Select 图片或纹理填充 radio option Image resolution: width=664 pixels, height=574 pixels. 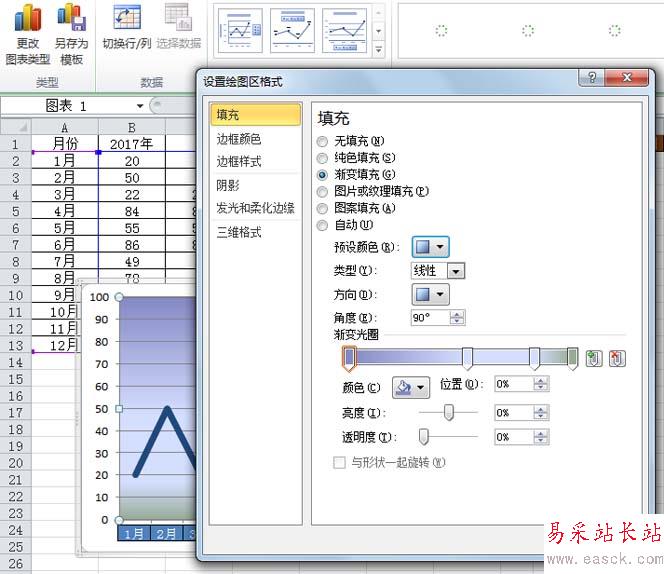[322, 191]
